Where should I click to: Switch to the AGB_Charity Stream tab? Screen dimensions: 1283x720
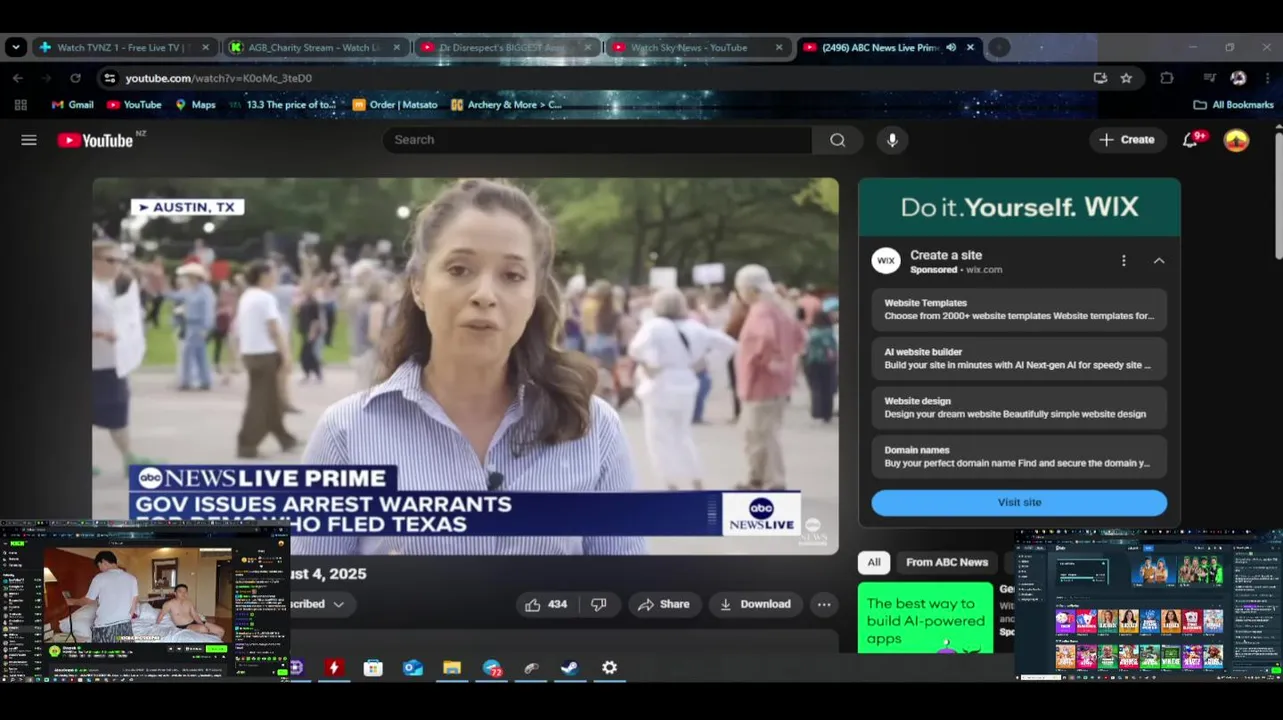click(x=313, y=47)
